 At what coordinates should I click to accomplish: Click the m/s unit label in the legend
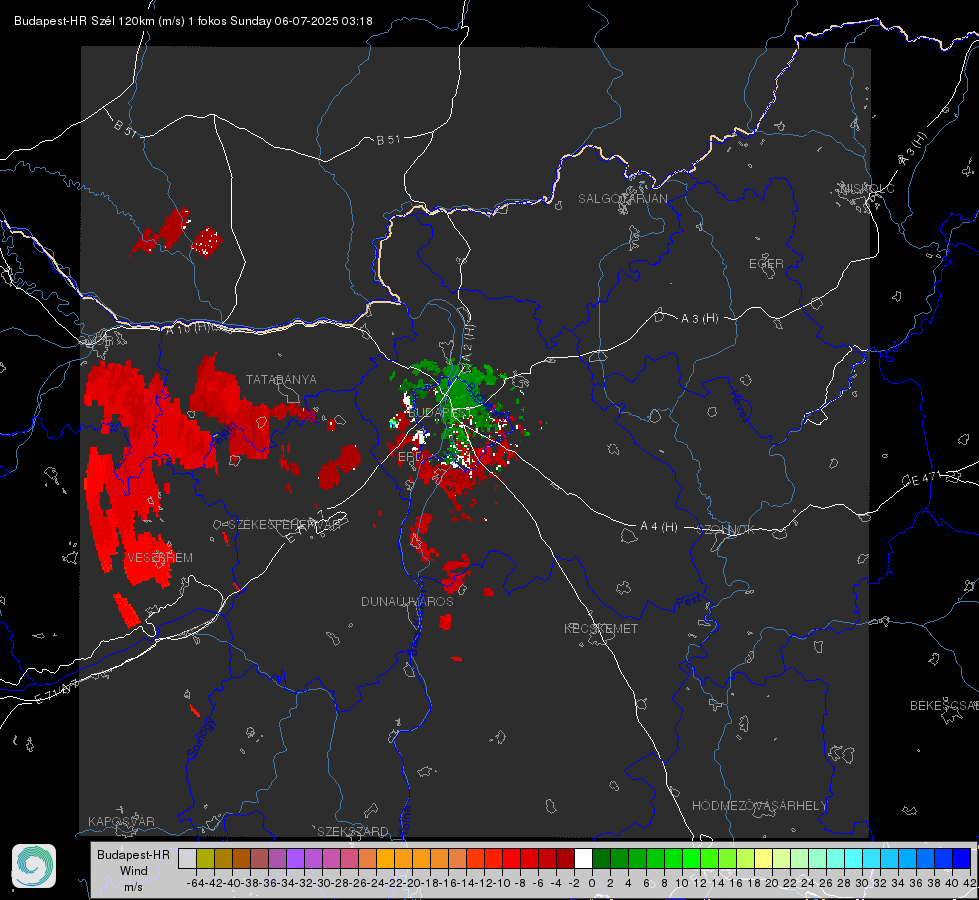point(134,887)
